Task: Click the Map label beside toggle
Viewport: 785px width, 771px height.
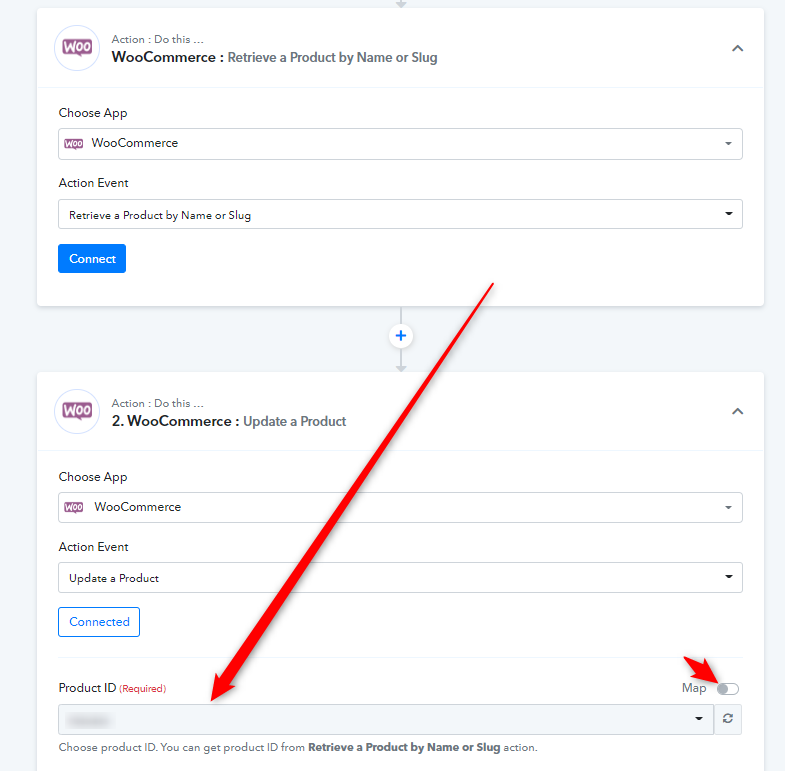Action: 694,688
